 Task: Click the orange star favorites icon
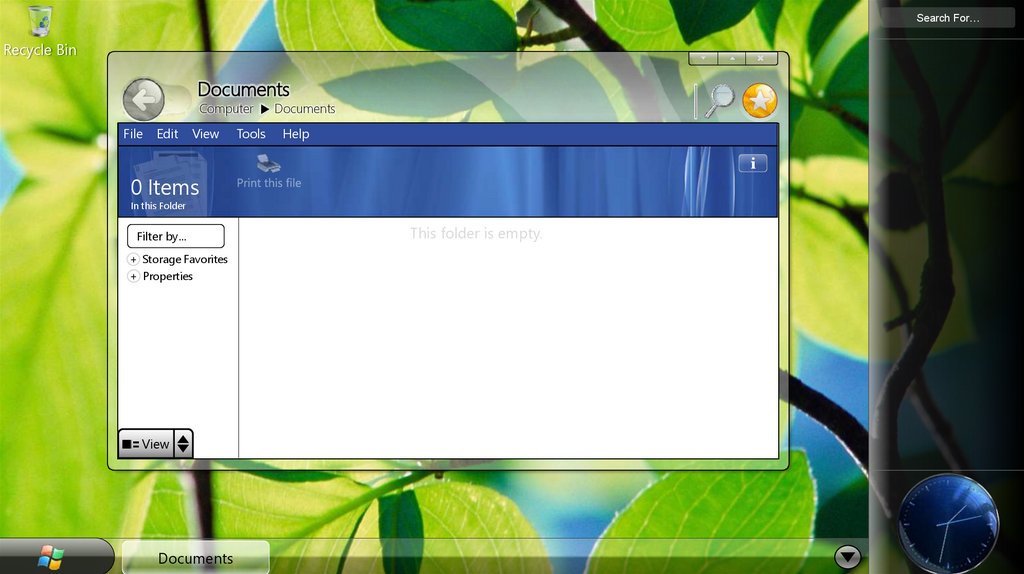[x=760, y=101]
